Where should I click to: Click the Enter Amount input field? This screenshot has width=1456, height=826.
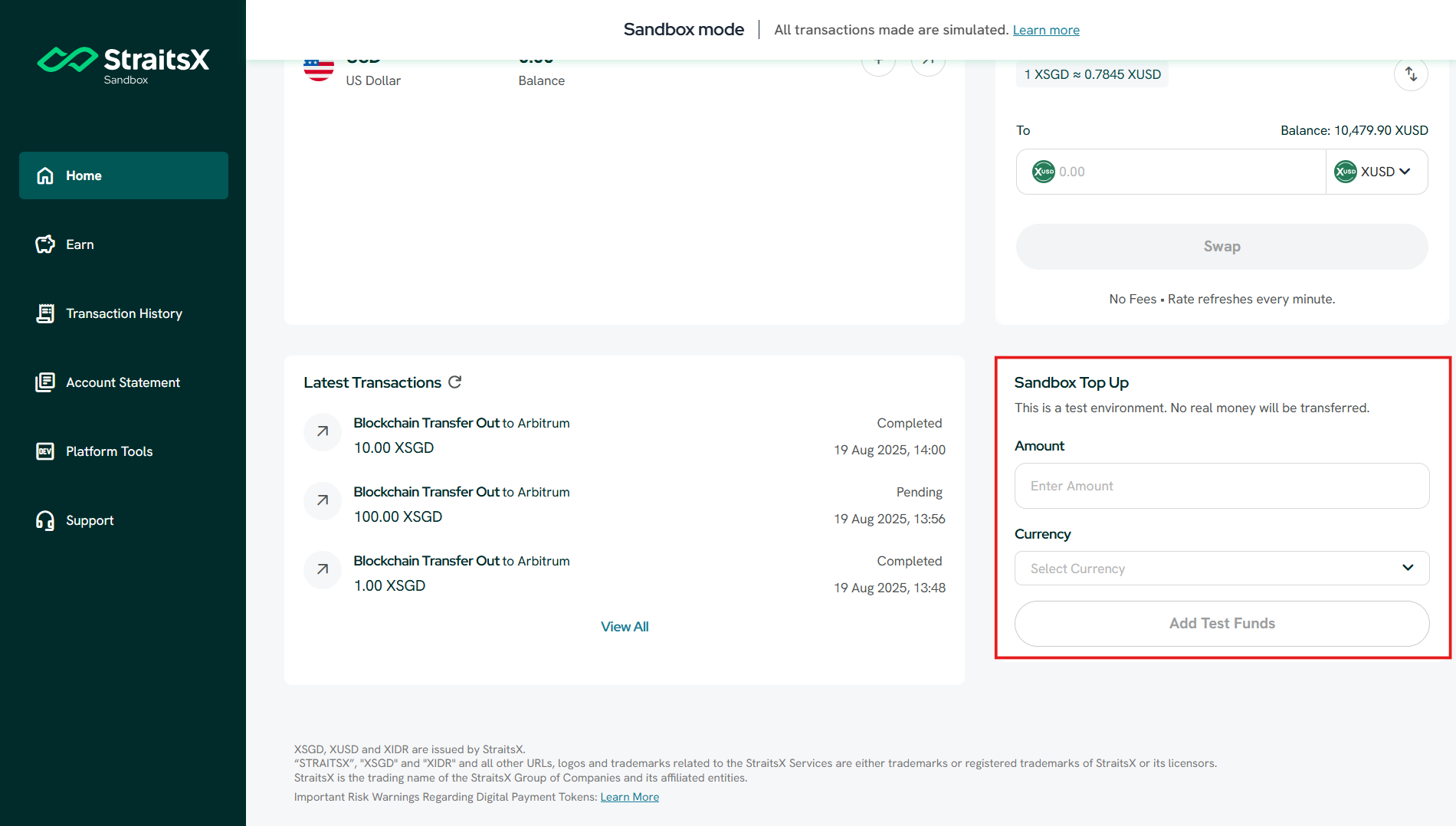[1222, 486]
